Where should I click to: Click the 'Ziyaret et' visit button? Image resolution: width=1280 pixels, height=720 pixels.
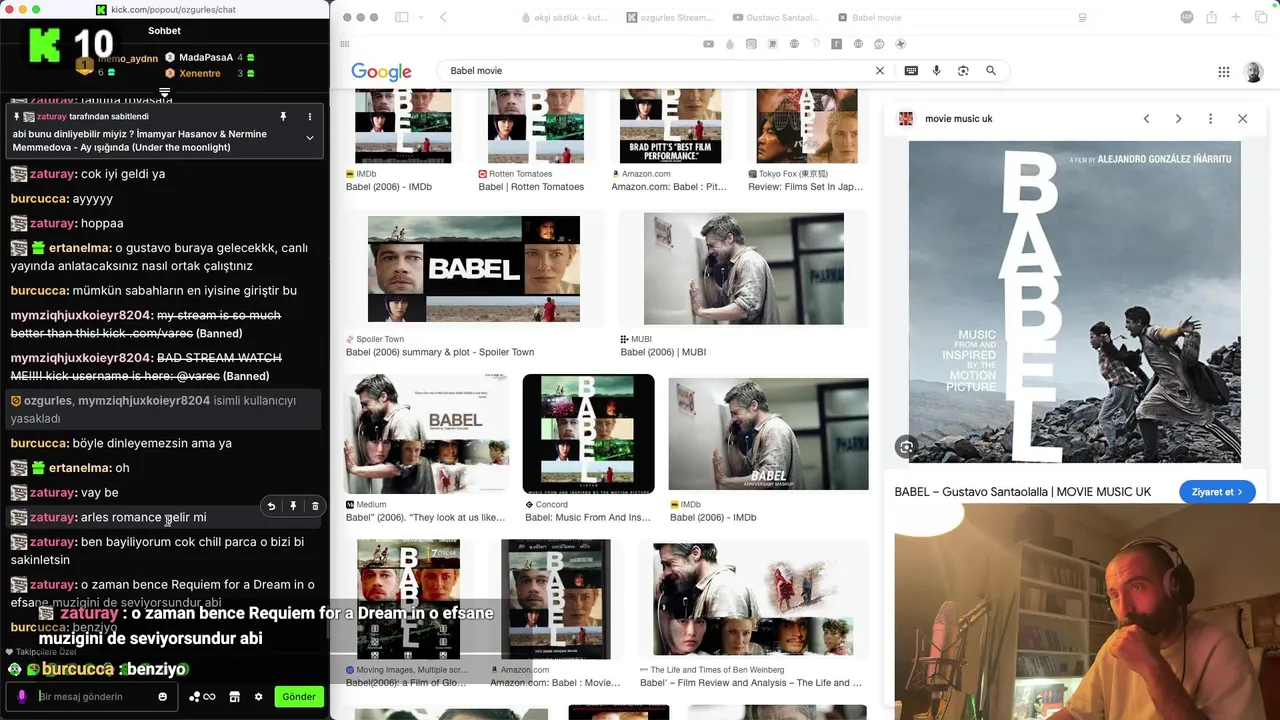1217,492
